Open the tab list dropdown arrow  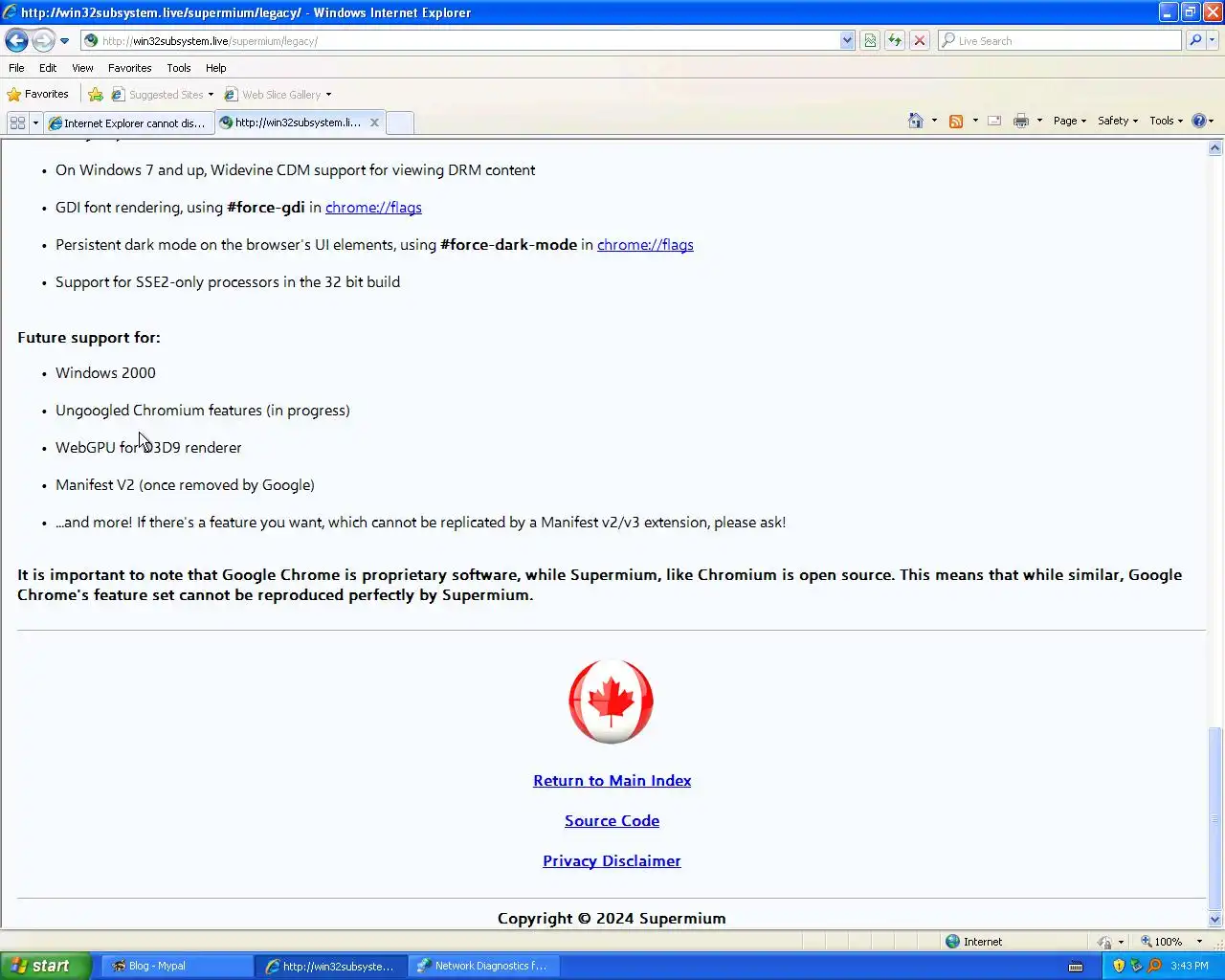click(x=35, y=122)
